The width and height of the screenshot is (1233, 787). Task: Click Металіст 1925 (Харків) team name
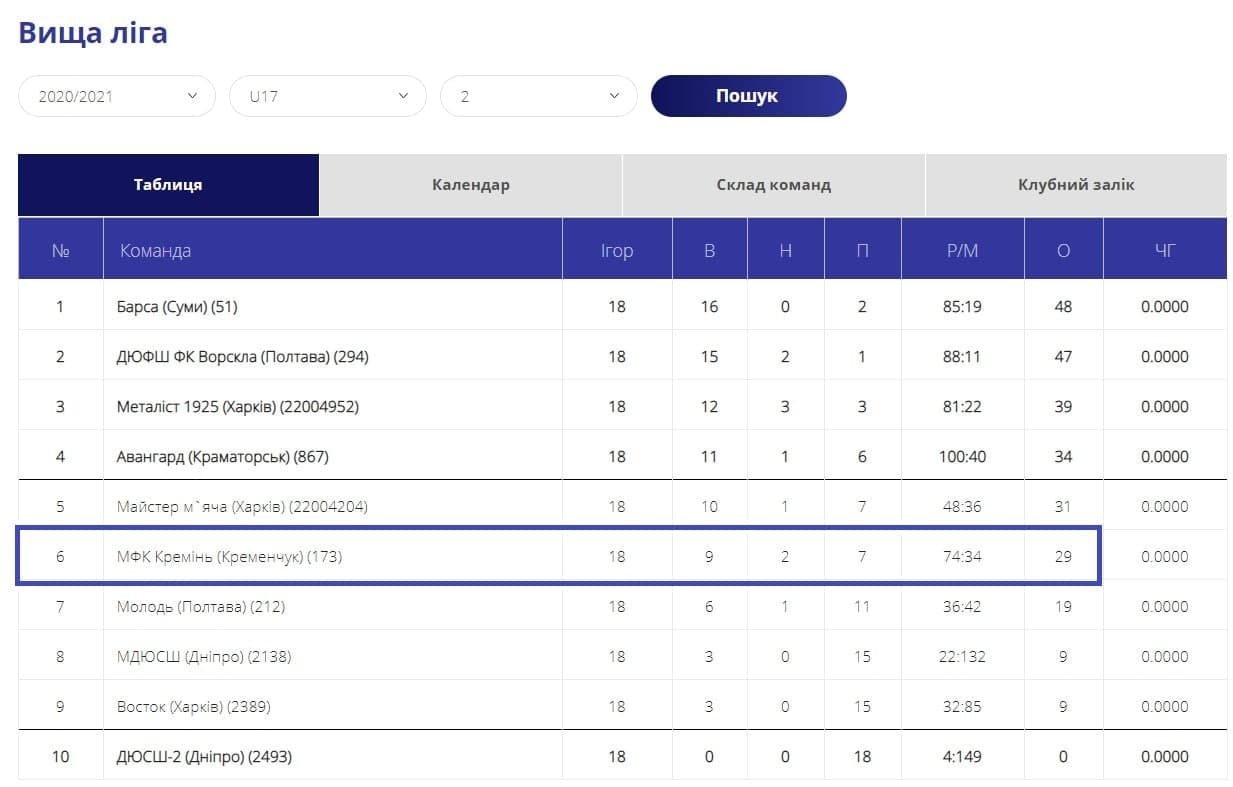[x=237, y=407]
